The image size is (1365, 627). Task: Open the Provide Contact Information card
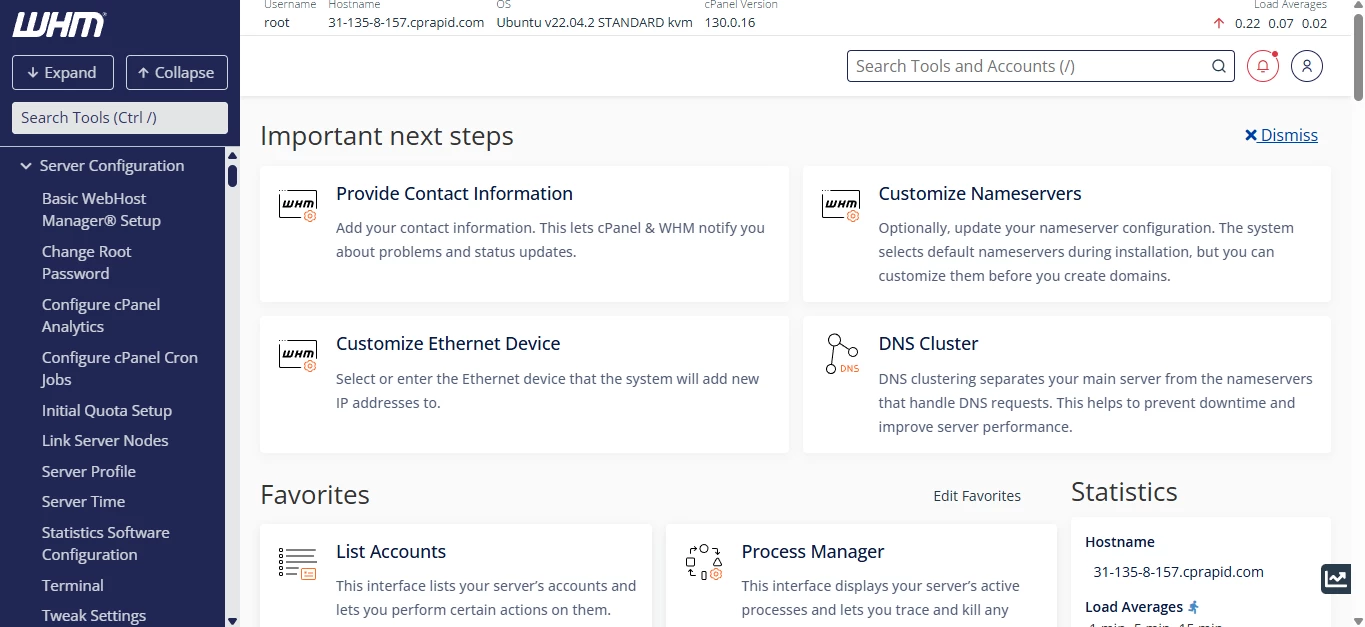click(454, 194)
